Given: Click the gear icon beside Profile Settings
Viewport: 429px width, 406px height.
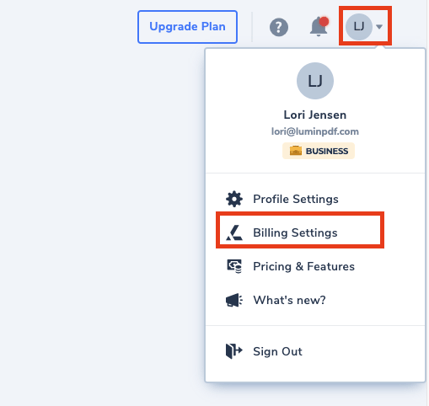Looking at the screenshot, I should [234, 199].
